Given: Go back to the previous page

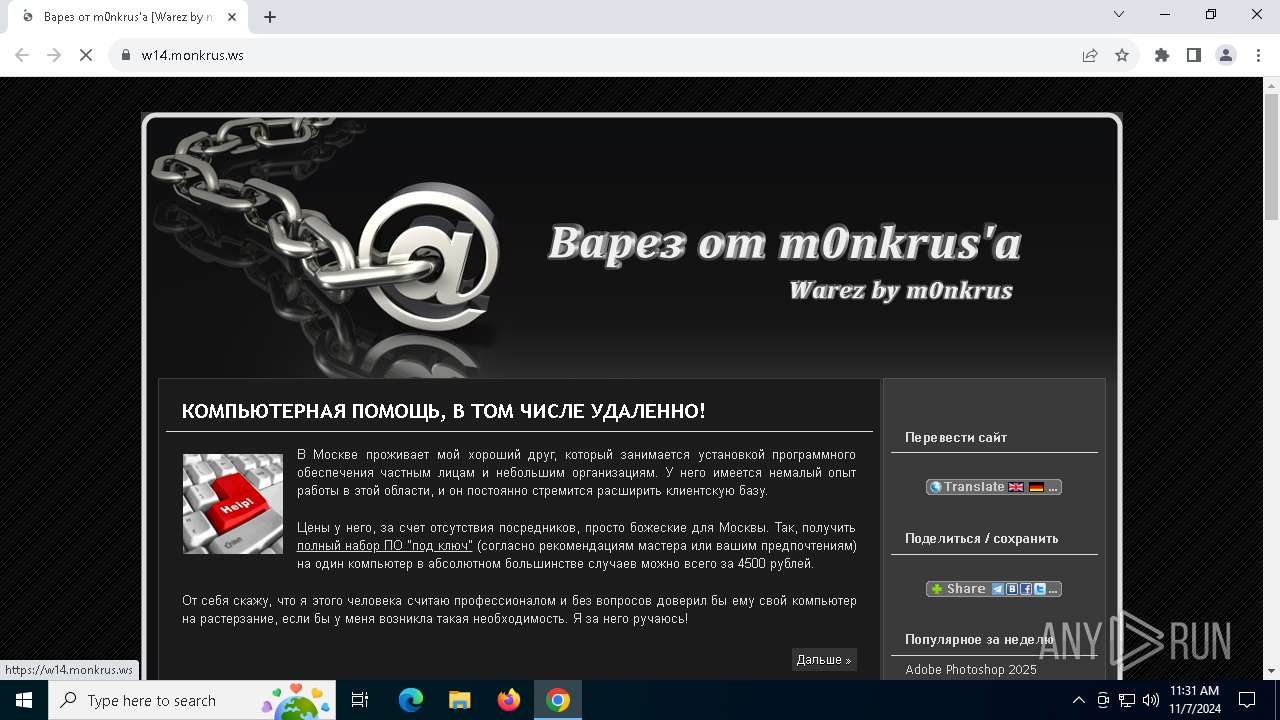Looking at the screenshot, I should coord(22,55).
